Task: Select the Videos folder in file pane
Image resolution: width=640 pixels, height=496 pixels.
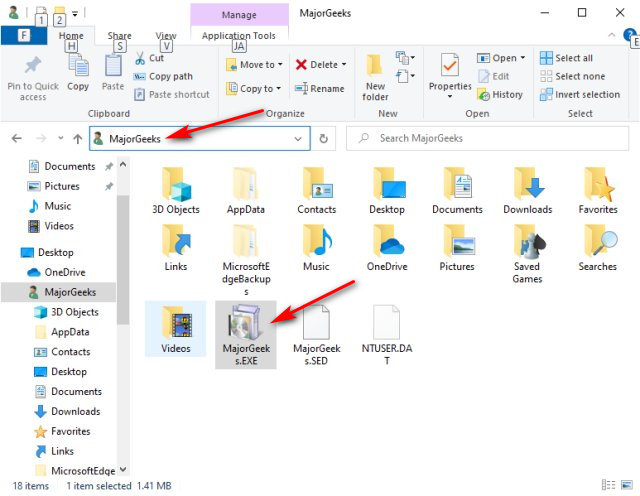Action: coord(176,329)
